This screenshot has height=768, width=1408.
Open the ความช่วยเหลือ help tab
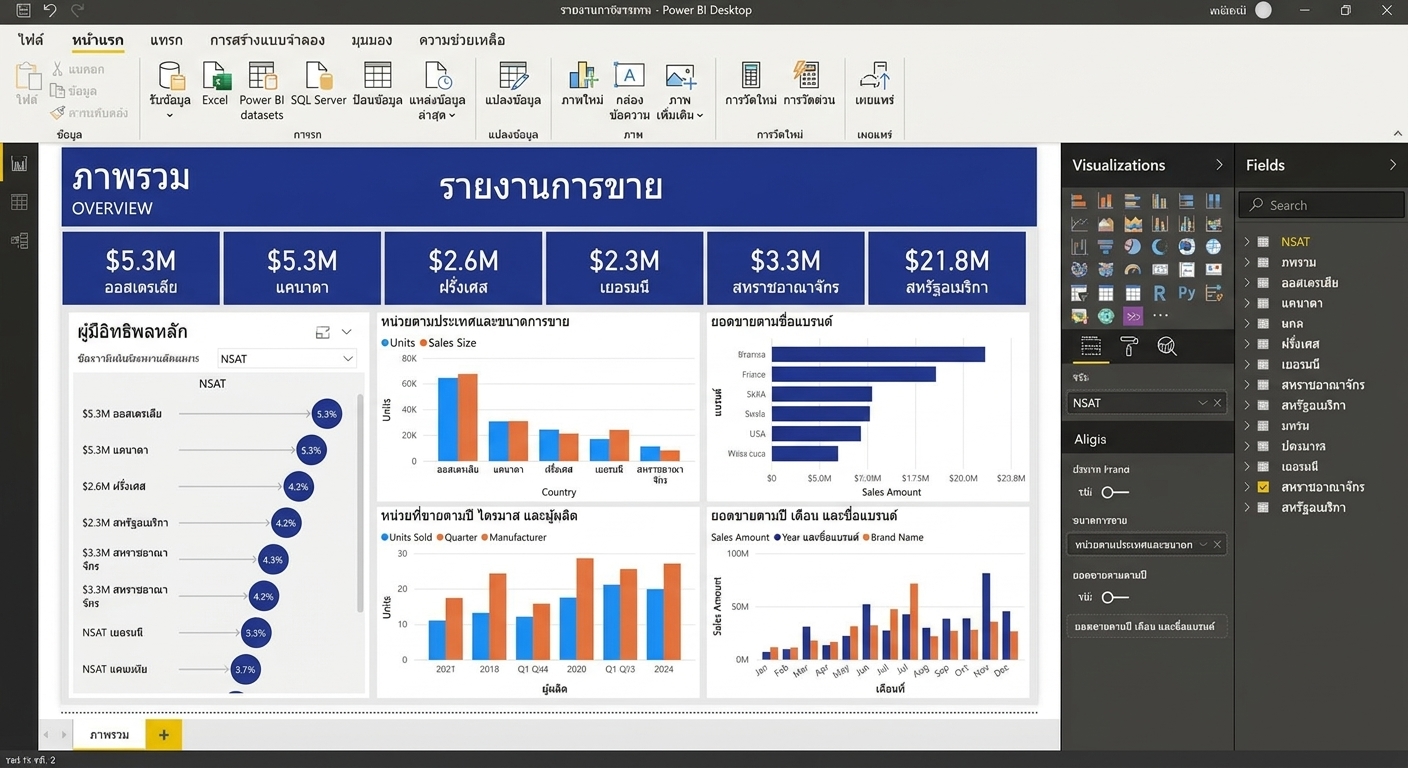tap(462, 41)
